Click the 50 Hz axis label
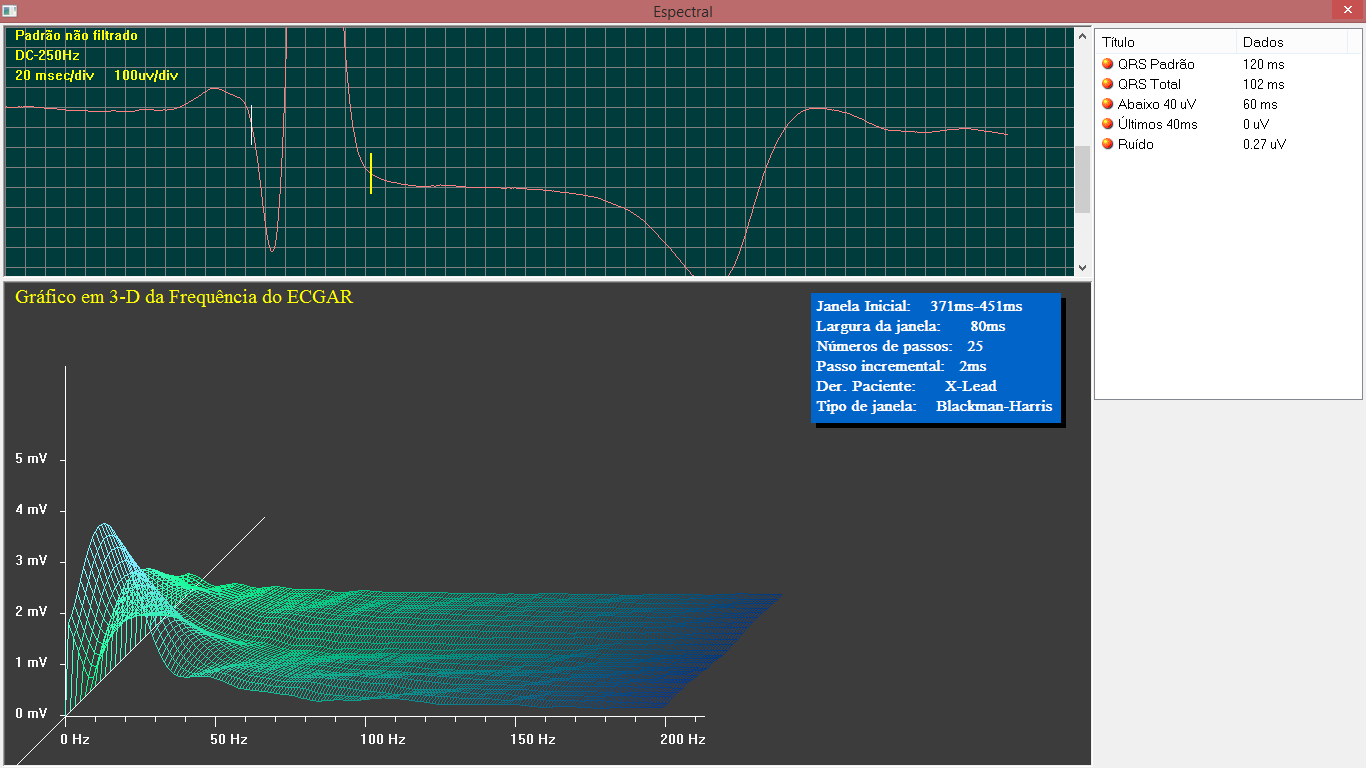 (228, 740)
